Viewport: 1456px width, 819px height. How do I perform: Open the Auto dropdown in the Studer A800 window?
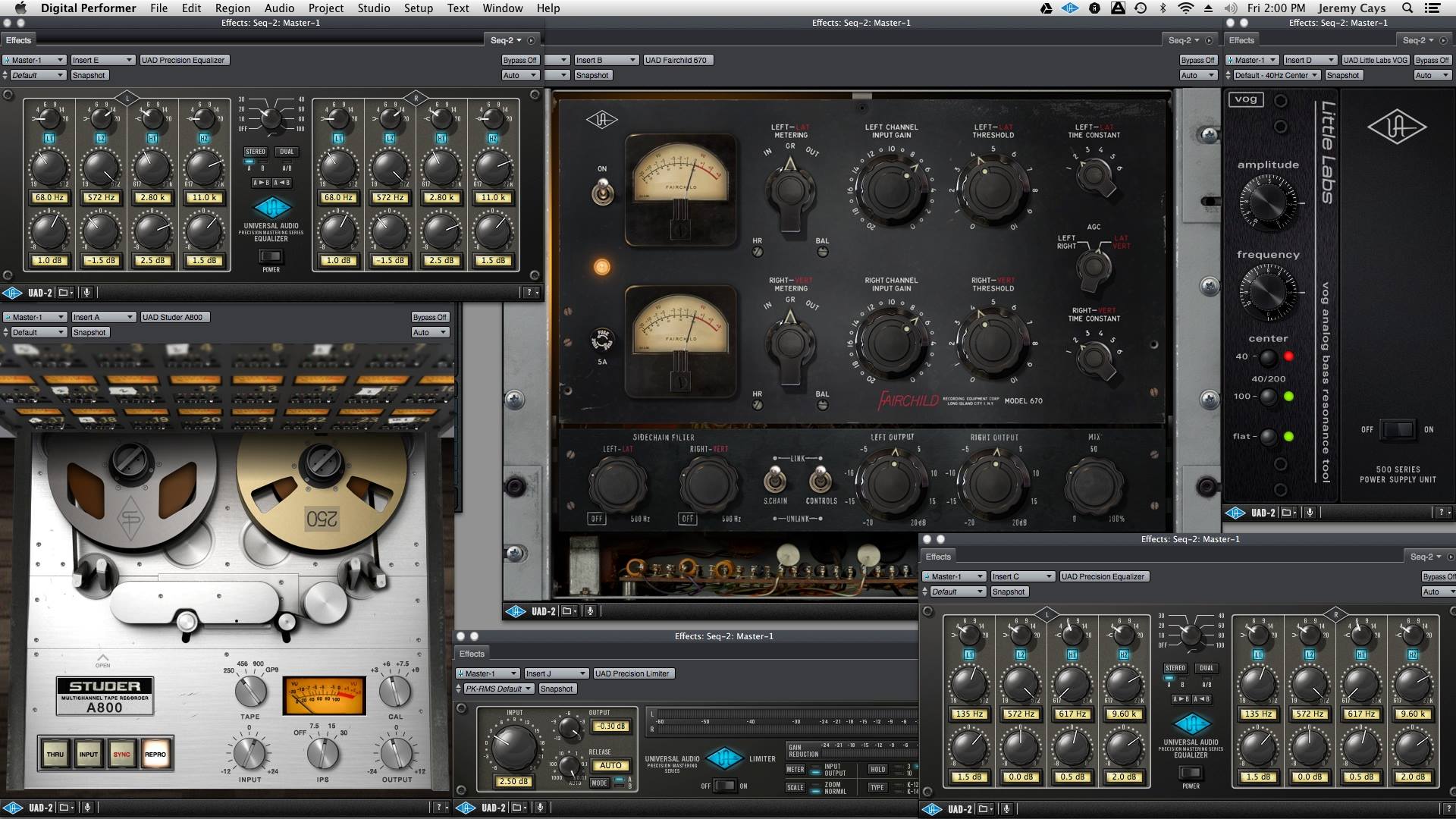point(430,332)
